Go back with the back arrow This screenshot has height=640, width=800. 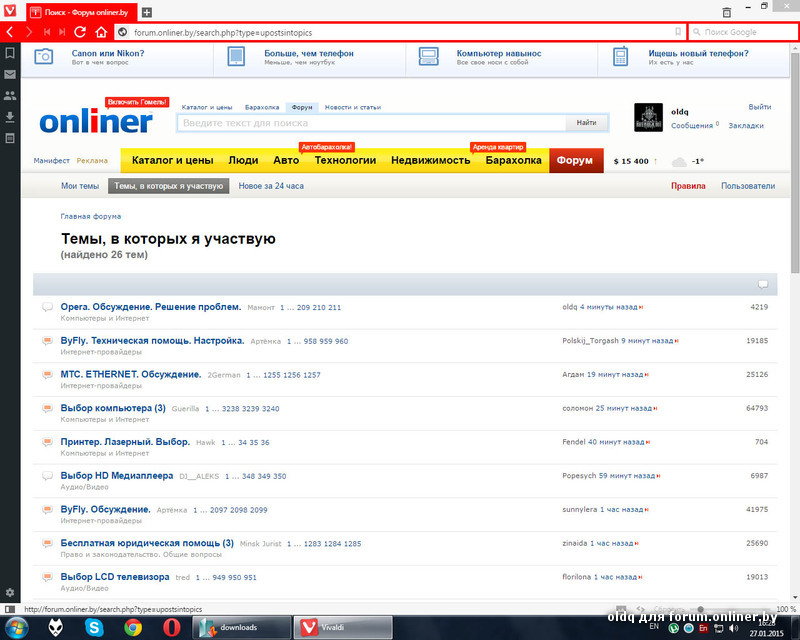tap(10, 32)
